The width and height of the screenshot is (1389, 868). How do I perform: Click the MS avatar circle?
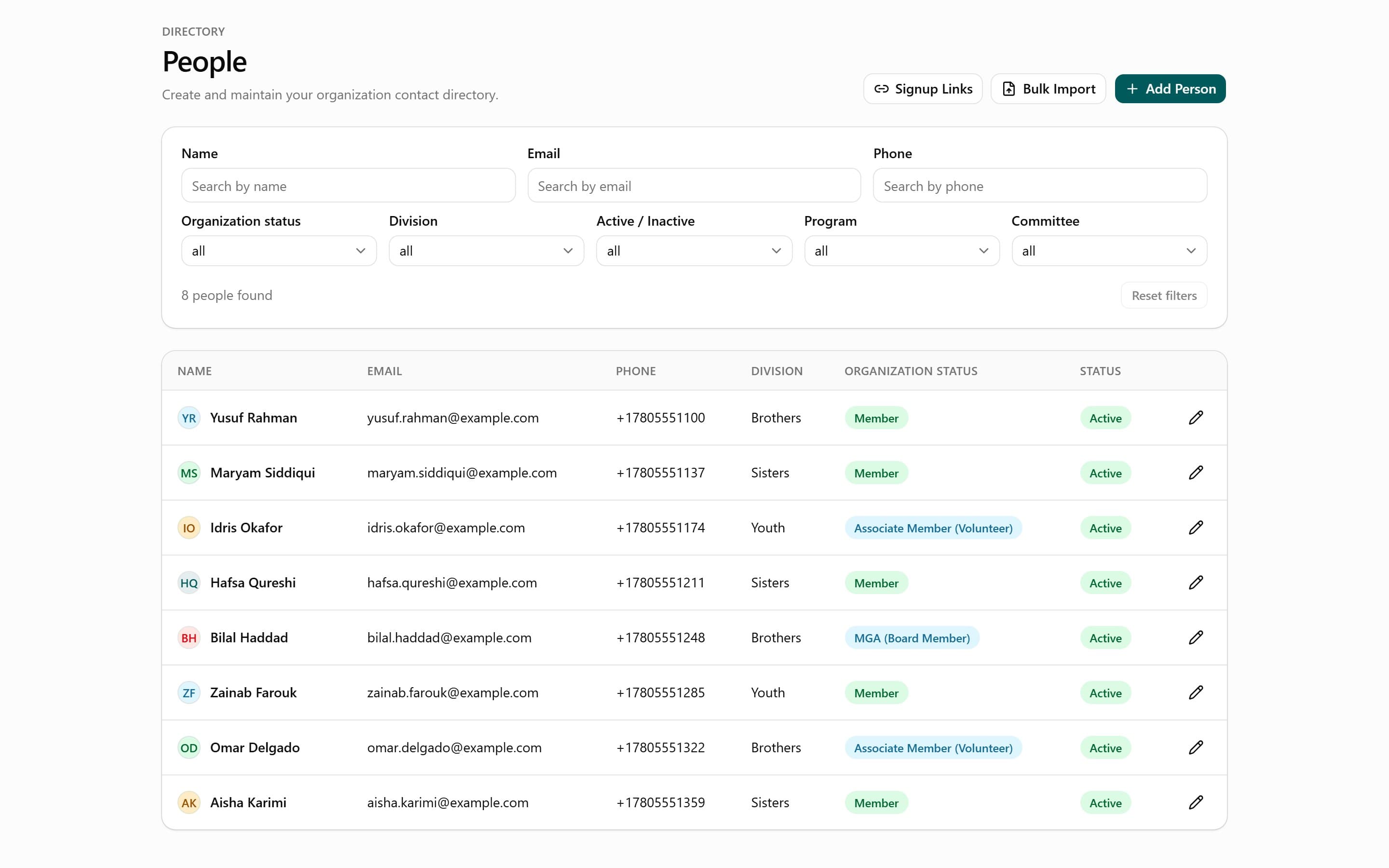pos(189,473)
